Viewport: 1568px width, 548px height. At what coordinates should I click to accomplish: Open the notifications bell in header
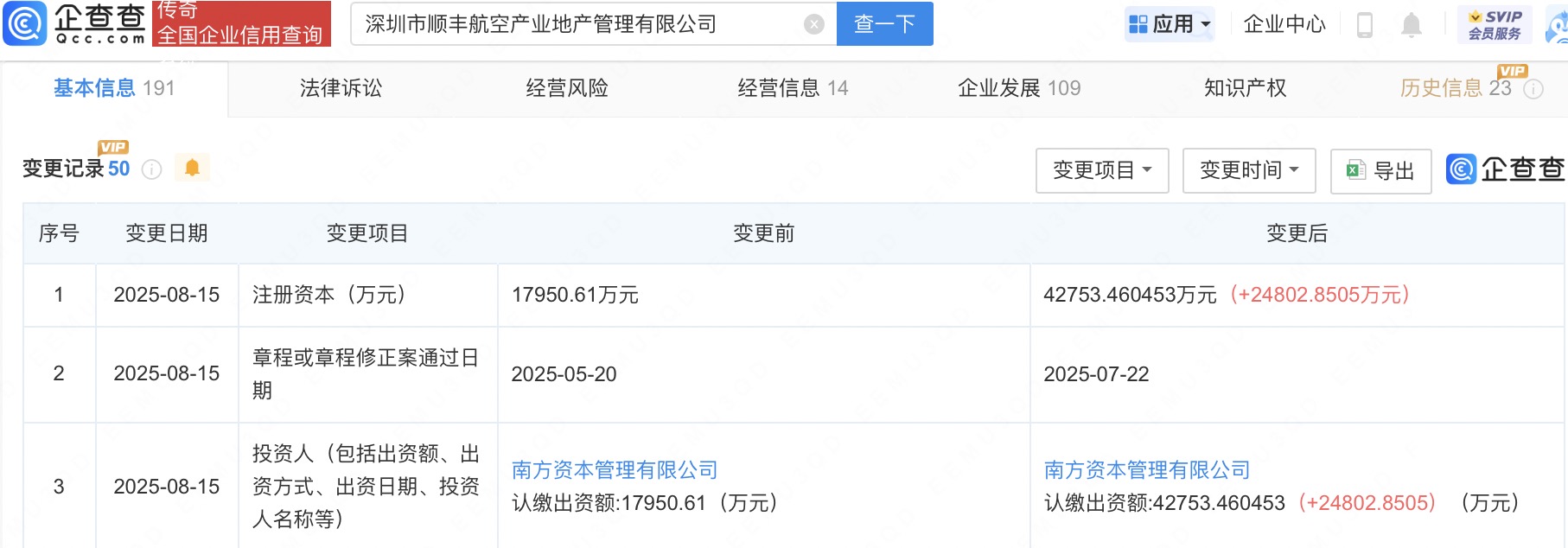click(x=1412, y=24)
